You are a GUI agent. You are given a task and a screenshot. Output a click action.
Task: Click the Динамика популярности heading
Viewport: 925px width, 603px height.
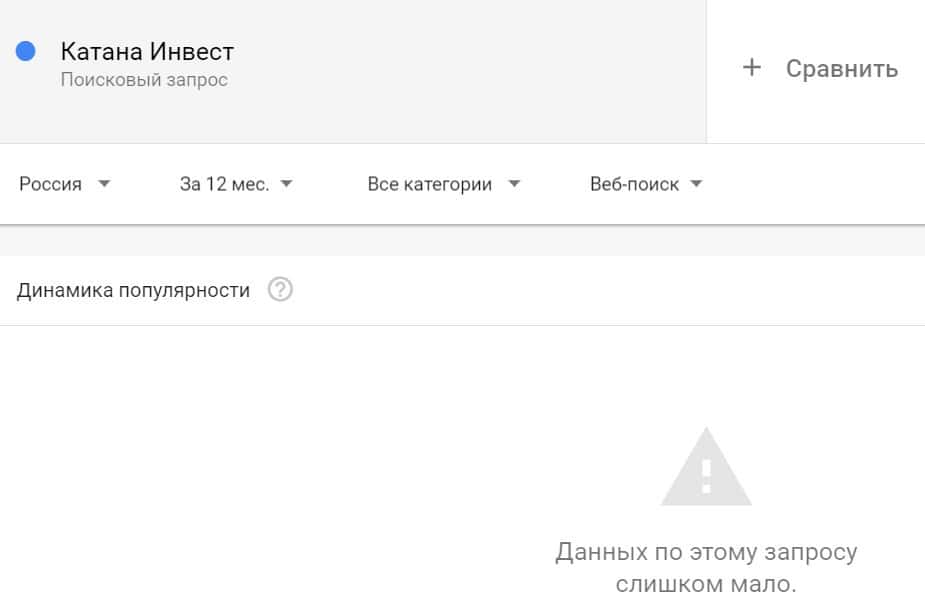[134, 291]
